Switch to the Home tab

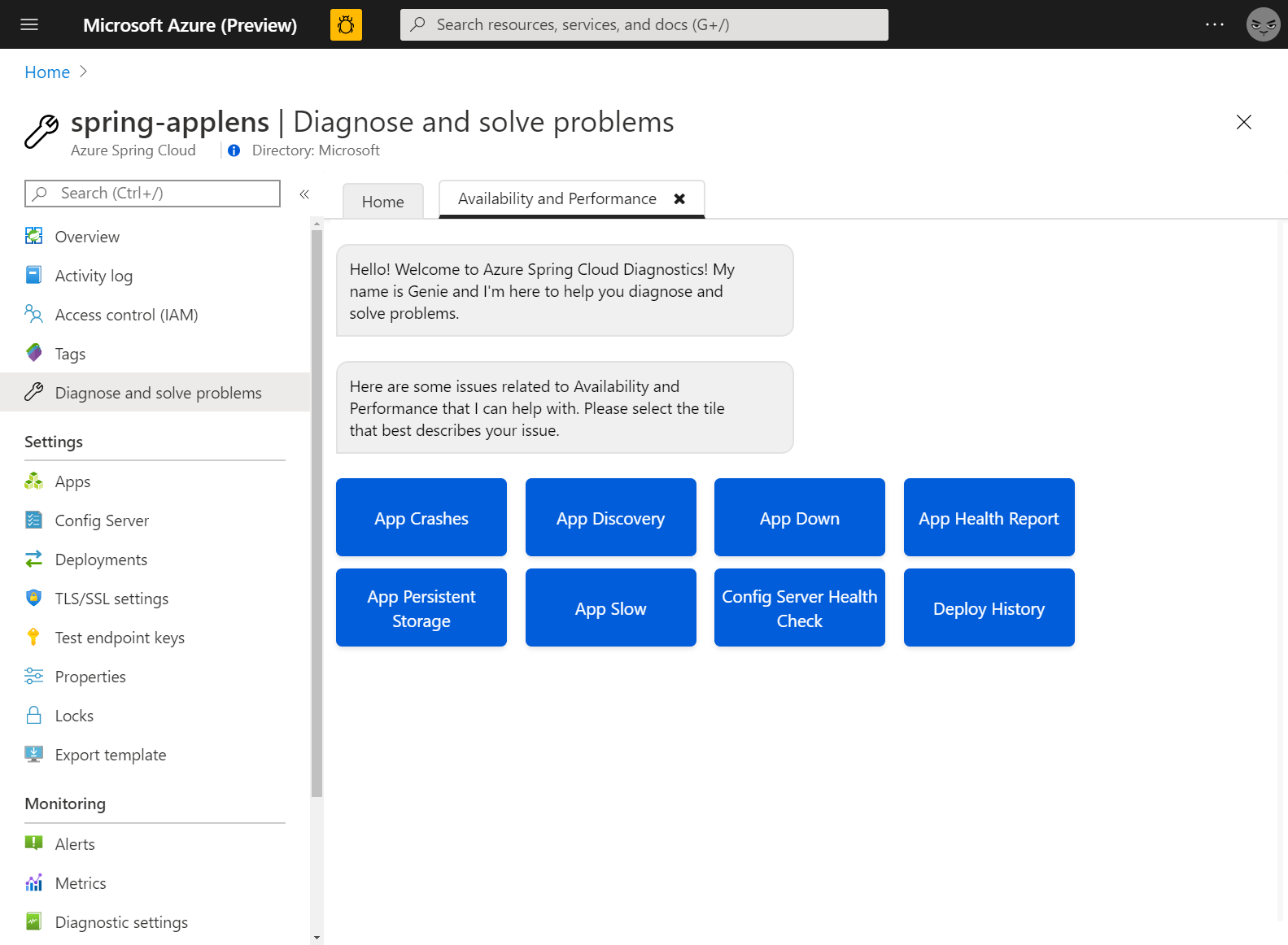[383, 202]
